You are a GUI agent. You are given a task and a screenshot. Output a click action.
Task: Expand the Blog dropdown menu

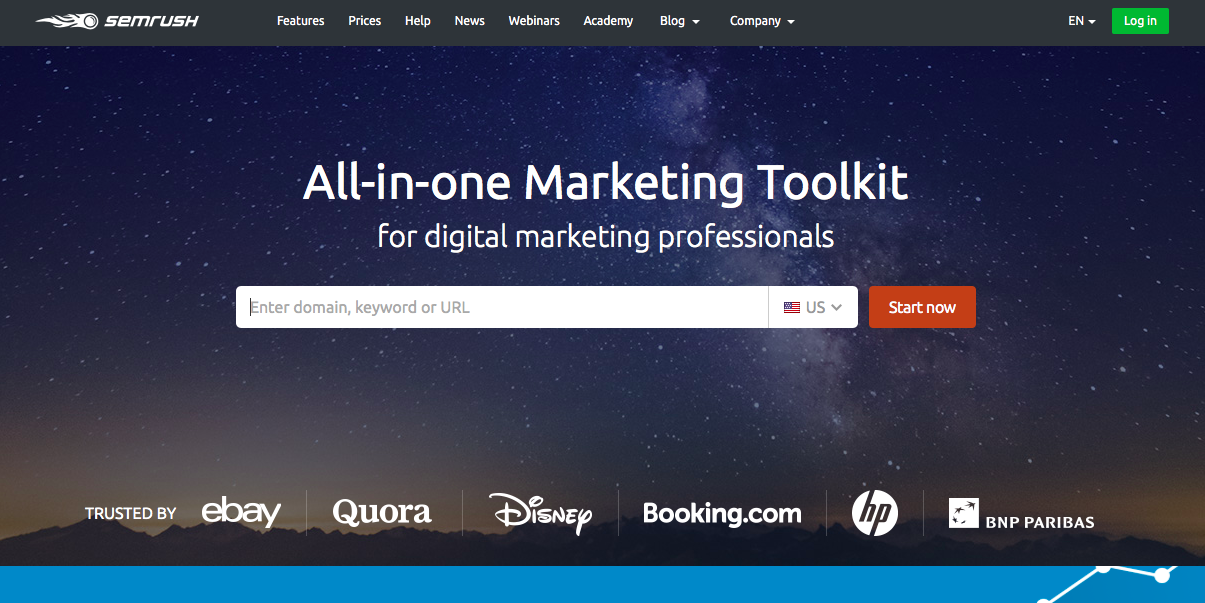pyautogui.click(x=679, y=20)
